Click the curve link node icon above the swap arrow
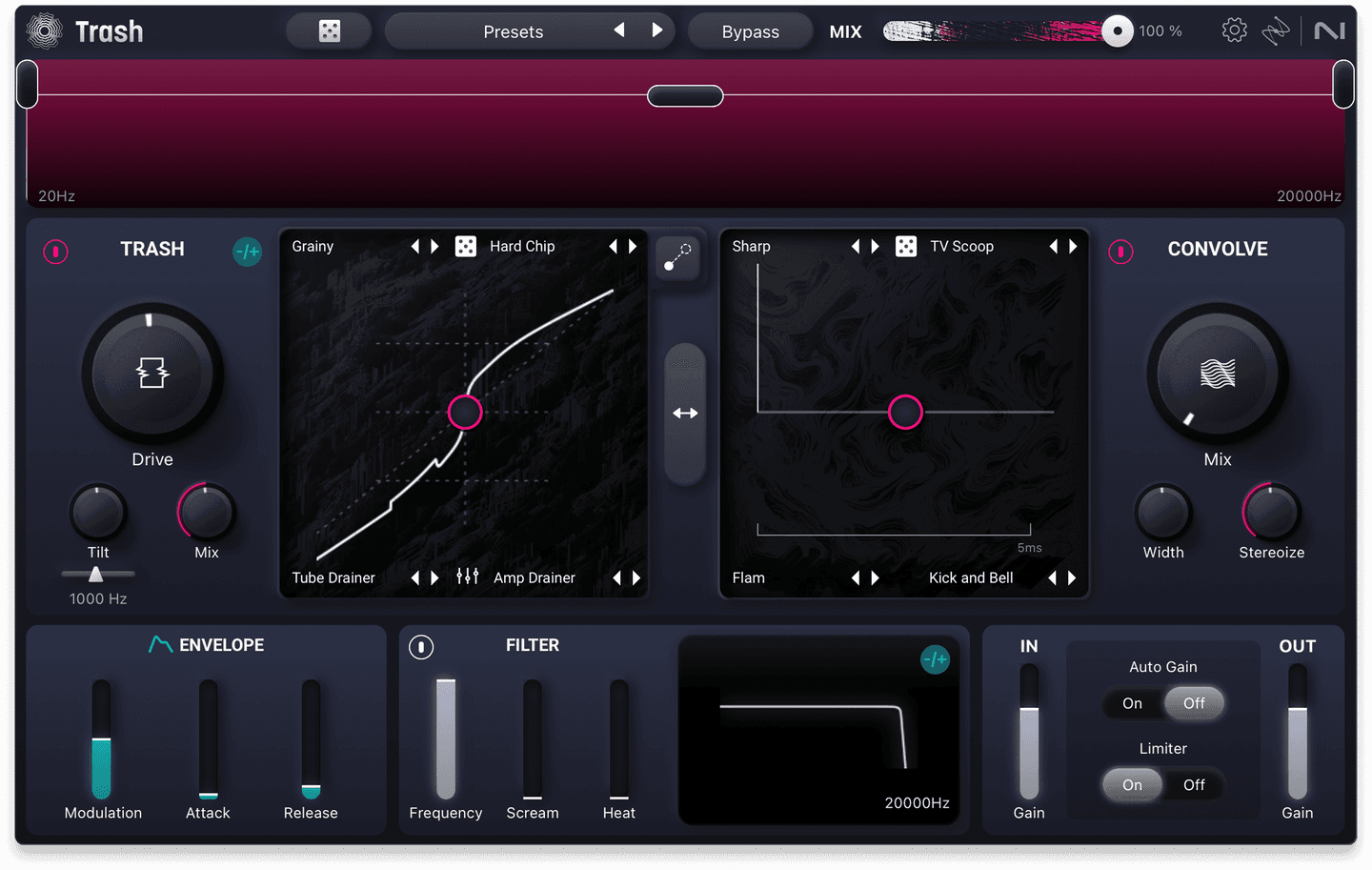The image size is (1372, 870). click(x=677, y=257)
